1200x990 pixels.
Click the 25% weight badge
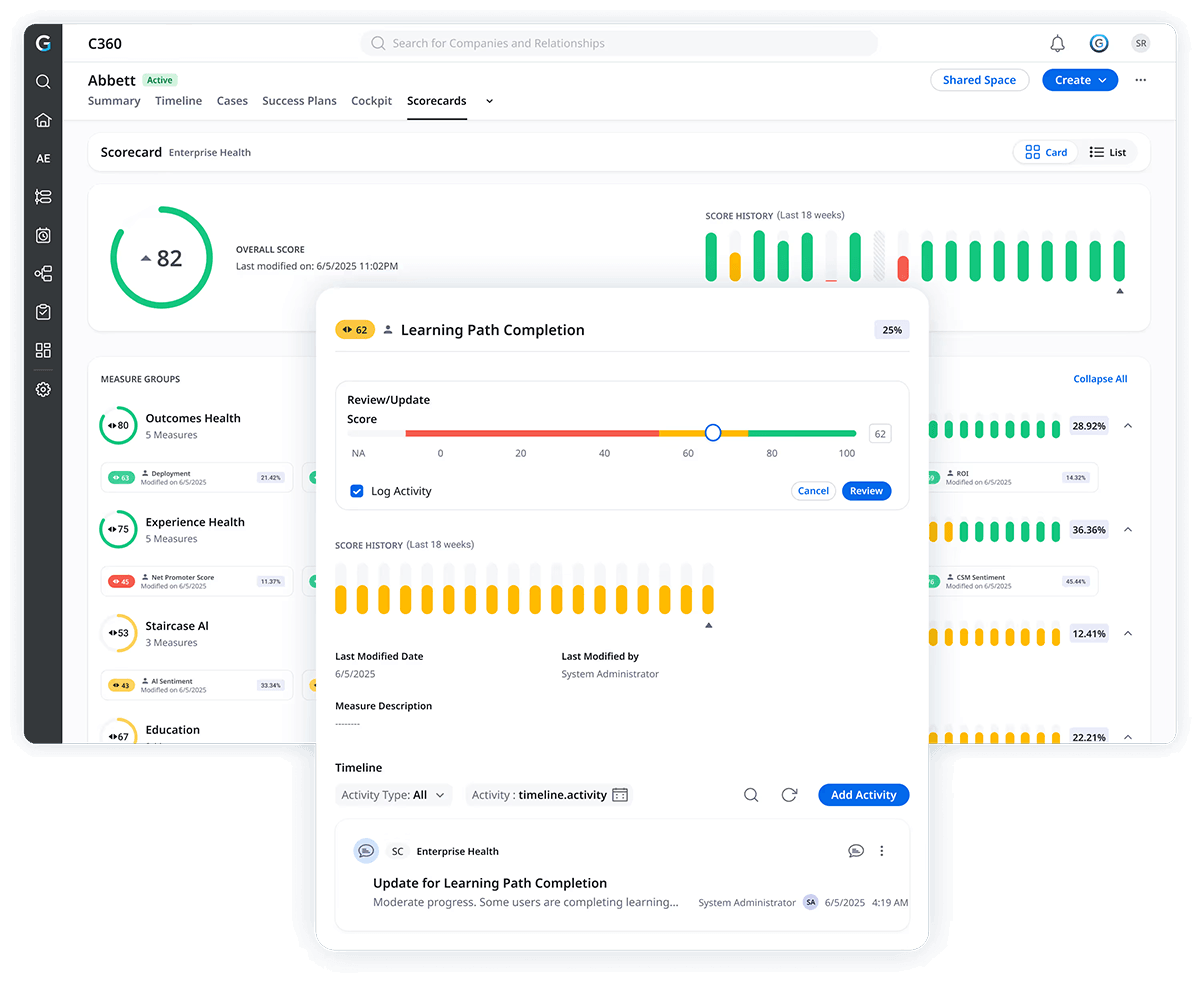tap(891, 330)
